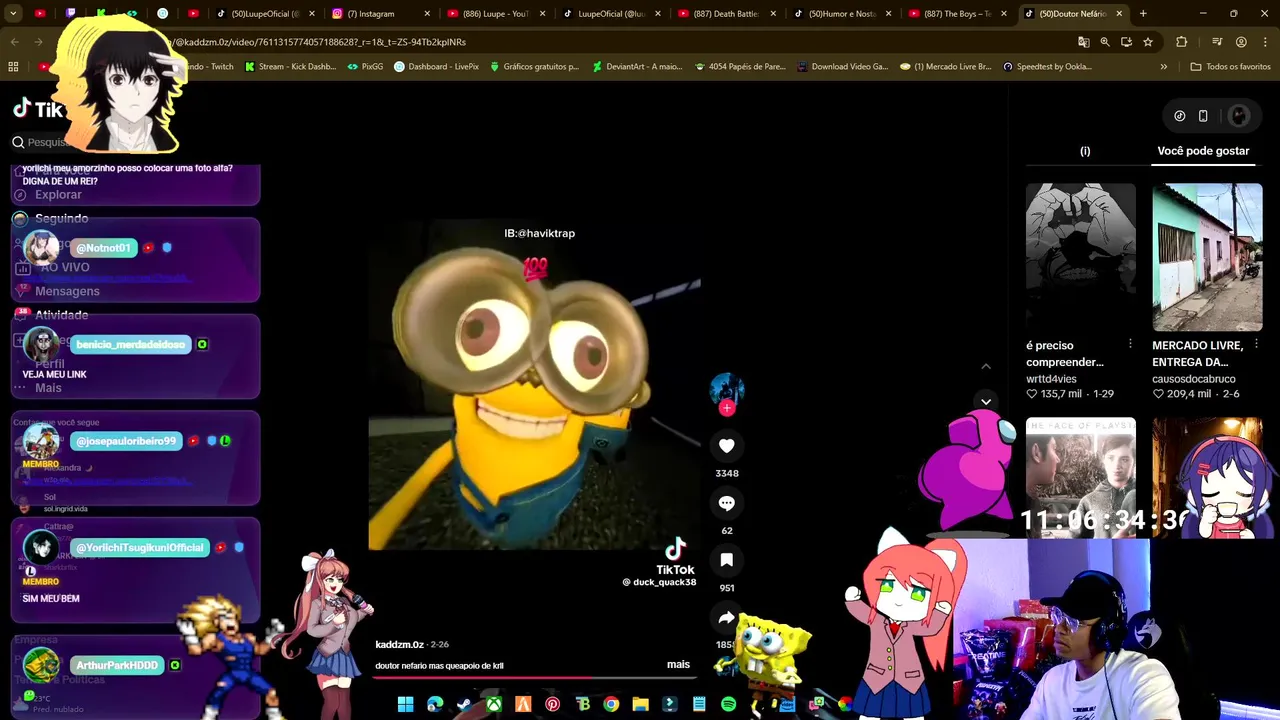
Task: Open Chrome's three-dot menu
Action: (1265, 42)
